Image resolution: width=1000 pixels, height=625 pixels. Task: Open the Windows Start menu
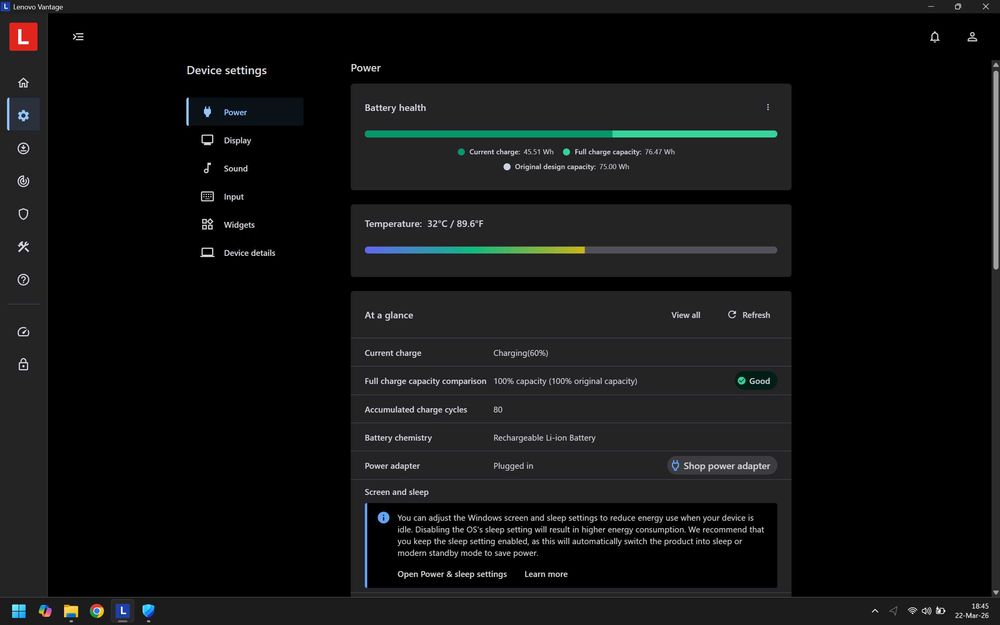19,611
